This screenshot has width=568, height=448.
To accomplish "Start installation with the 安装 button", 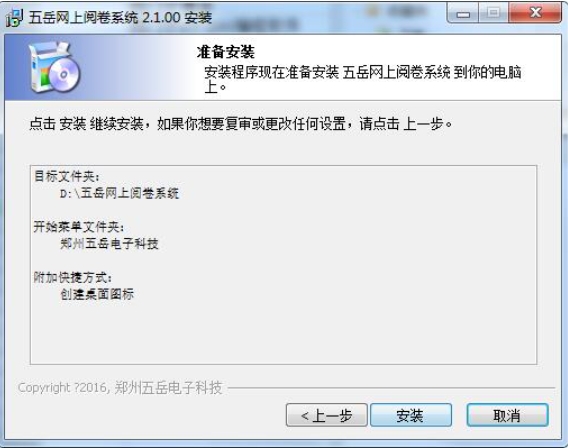I will [411, 415].
